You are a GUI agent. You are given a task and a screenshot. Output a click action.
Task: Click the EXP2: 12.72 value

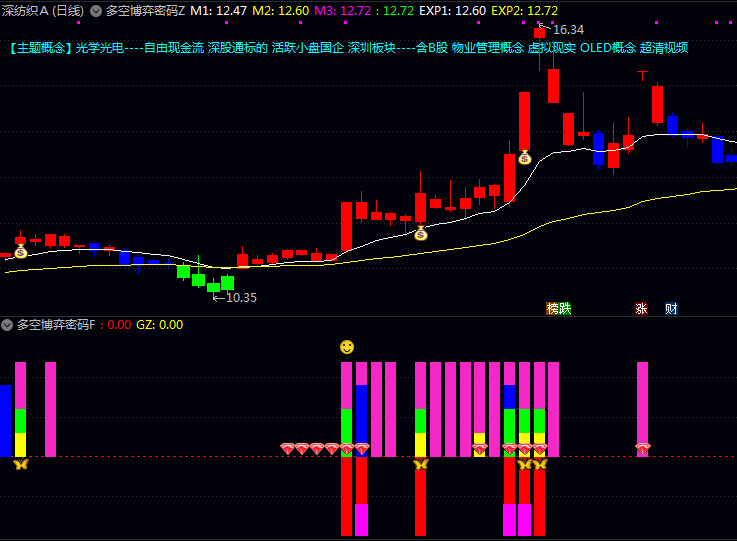tap(525, 10)
